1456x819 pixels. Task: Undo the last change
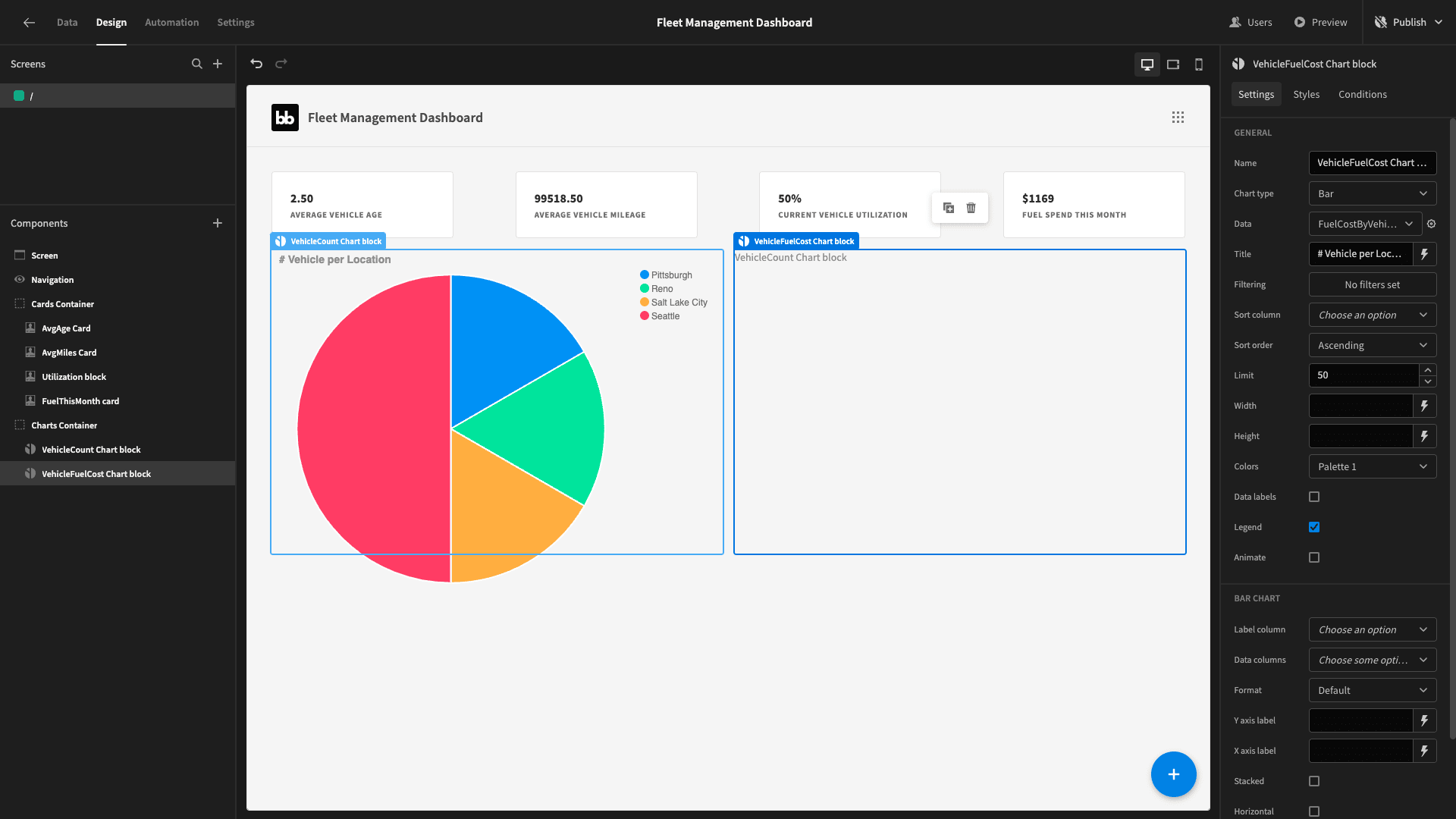[256, 64]
